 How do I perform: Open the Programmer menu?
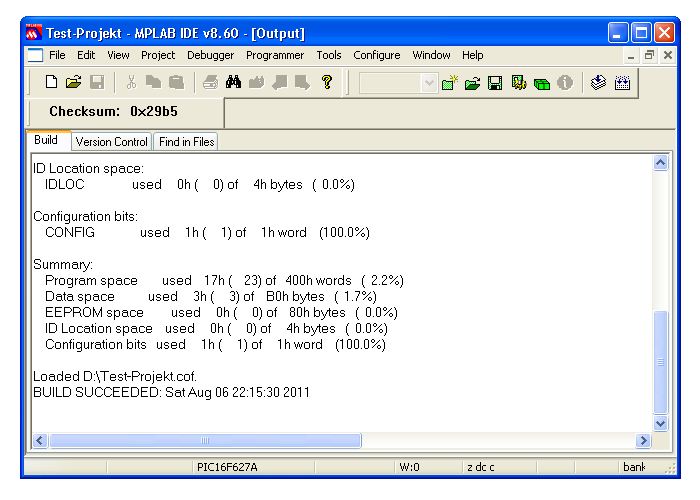275,55
